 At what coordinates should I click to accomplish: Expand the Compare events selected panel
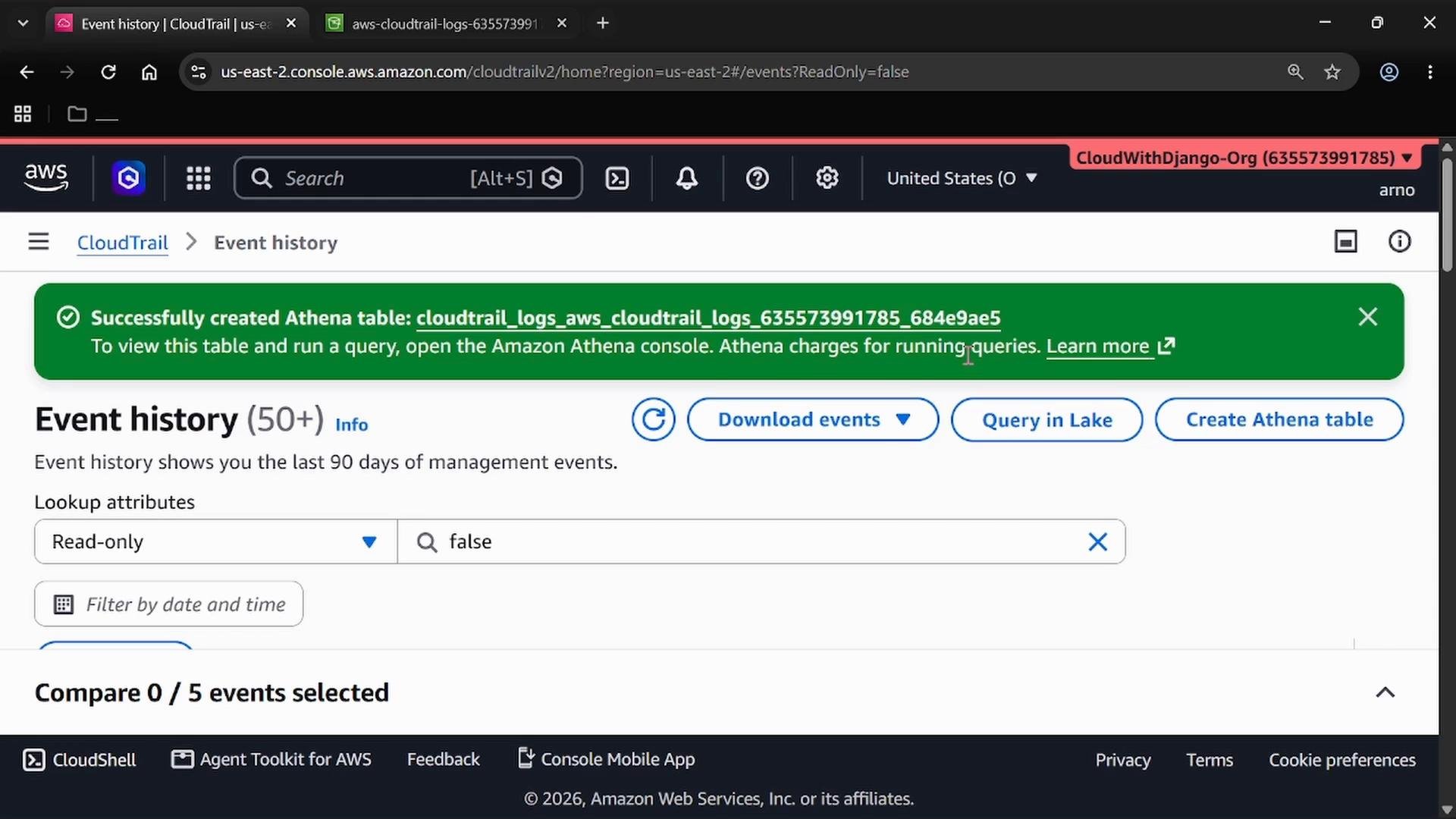pyautogui.click(x=1385, y=692)
